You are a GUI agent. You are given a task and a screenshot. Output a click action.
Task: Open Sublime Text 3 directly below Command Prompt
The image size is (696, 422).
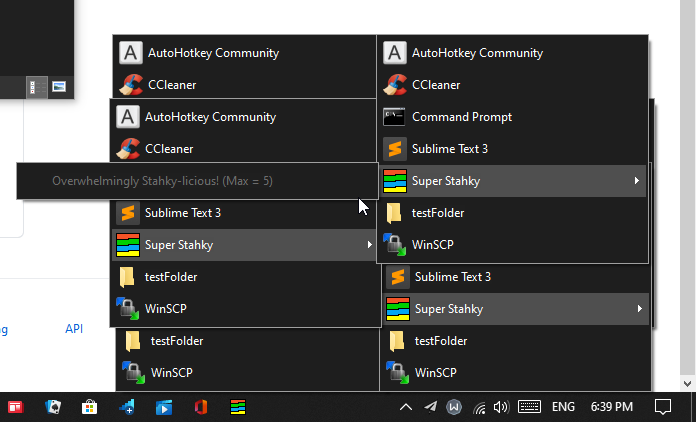click(513, 149)
